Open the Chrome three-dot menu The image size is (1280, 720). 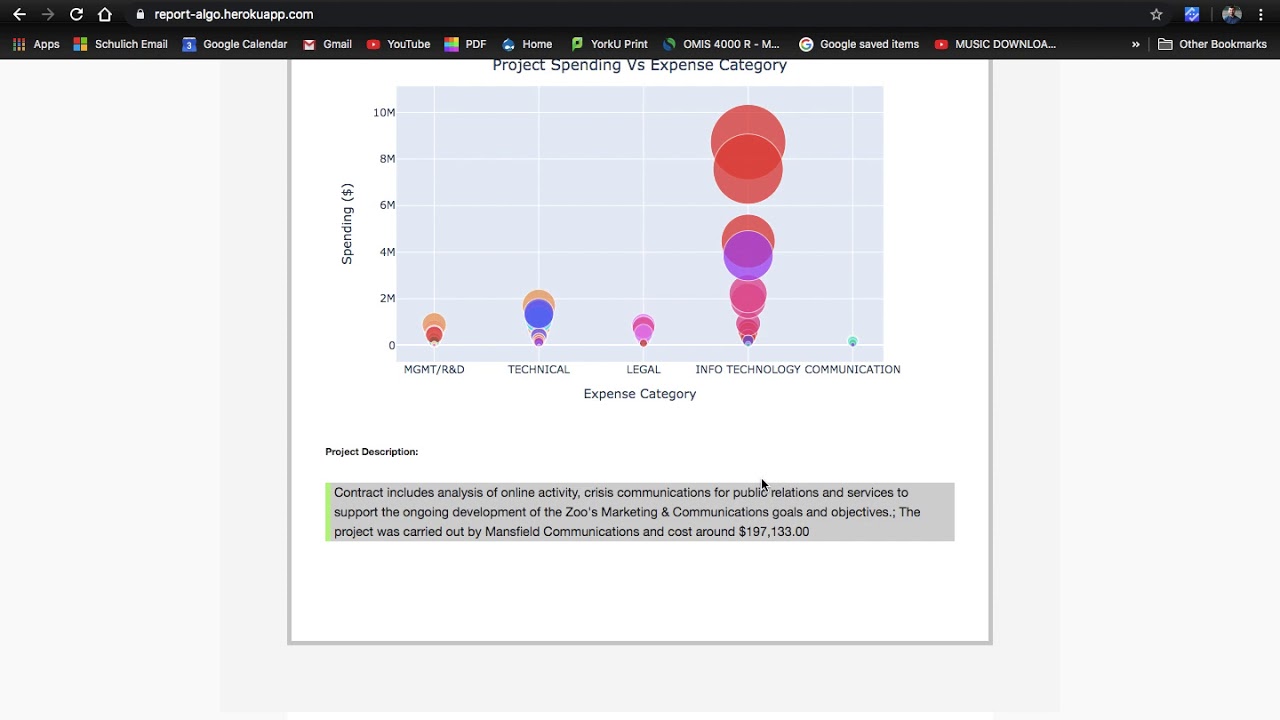point(1261,14)
